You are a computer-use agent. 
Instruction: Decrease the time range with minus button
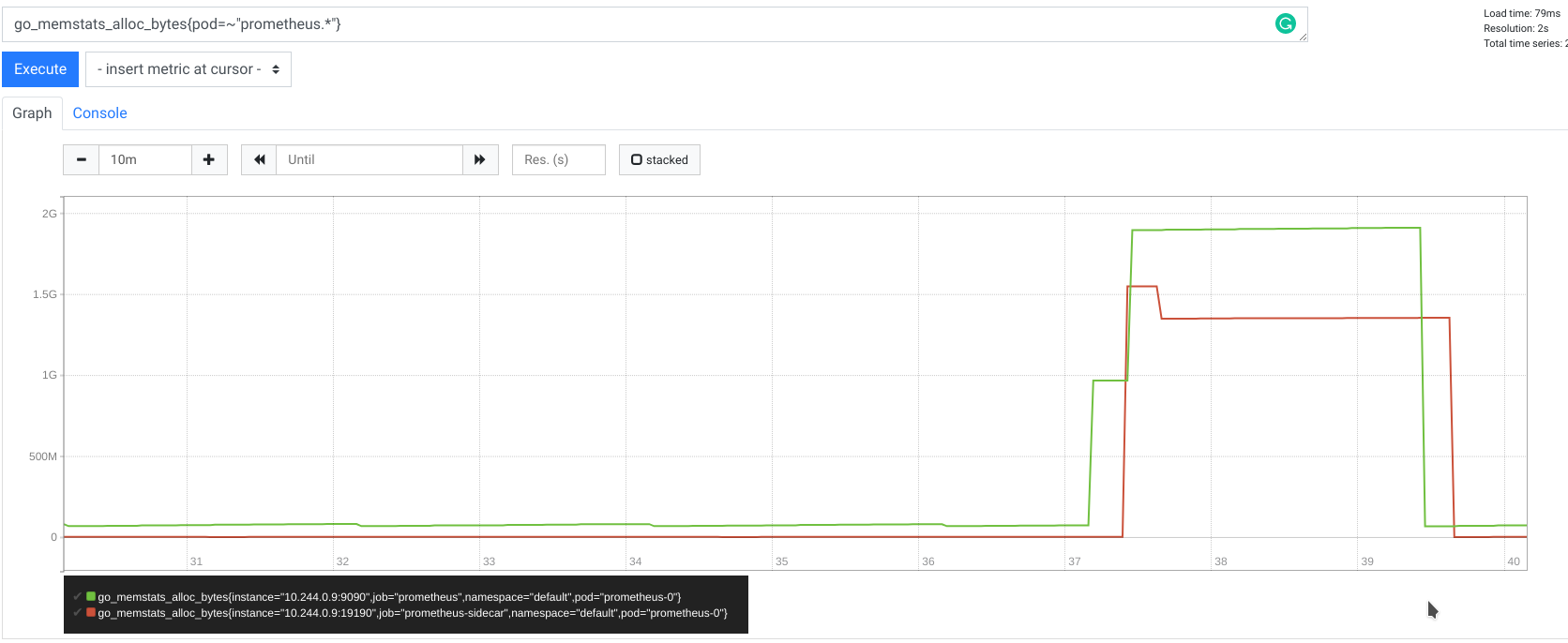click(82, 159)
